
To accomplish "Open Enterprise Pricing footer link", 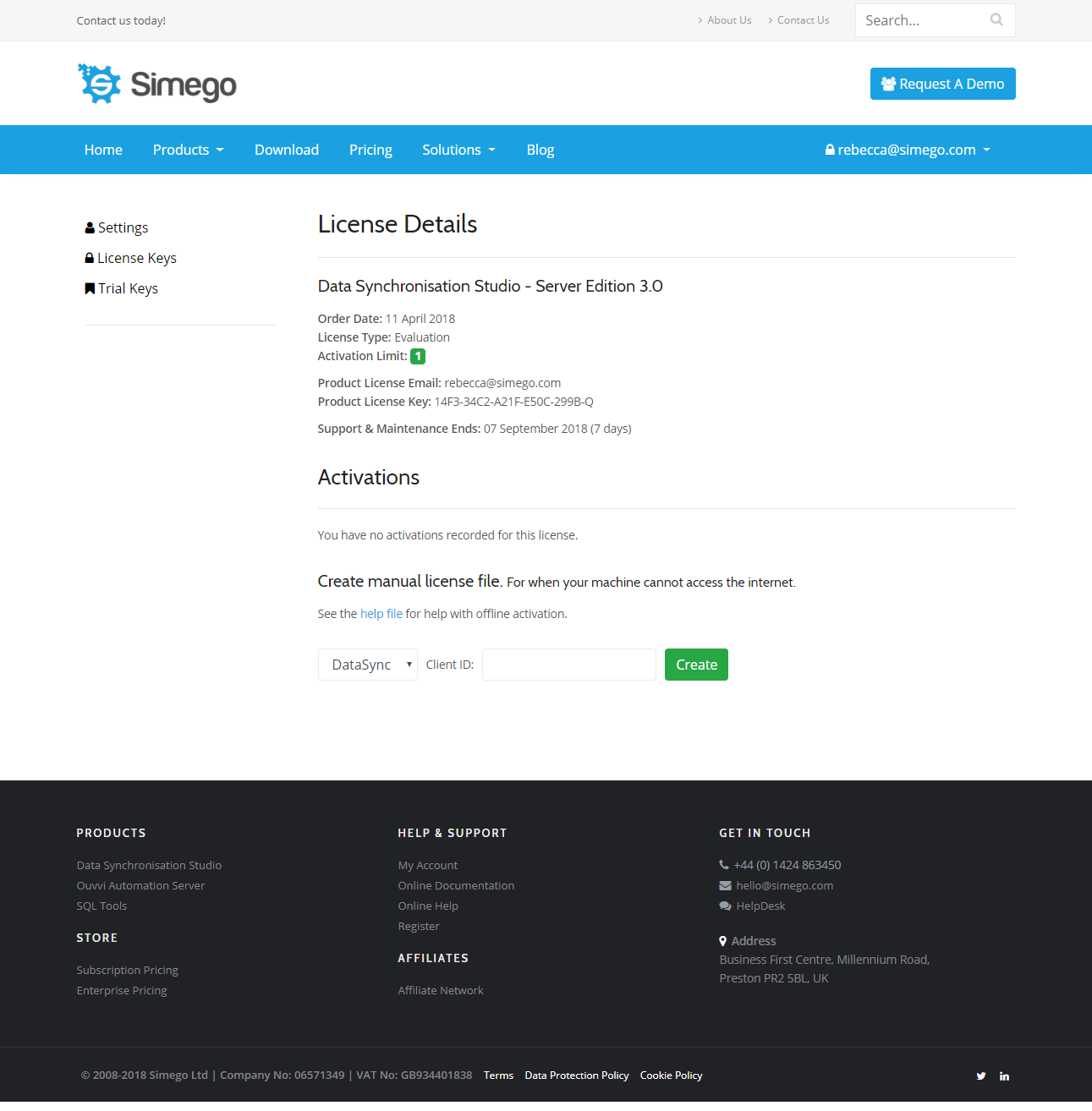I will pyautogui.click(x=122, y=990).
